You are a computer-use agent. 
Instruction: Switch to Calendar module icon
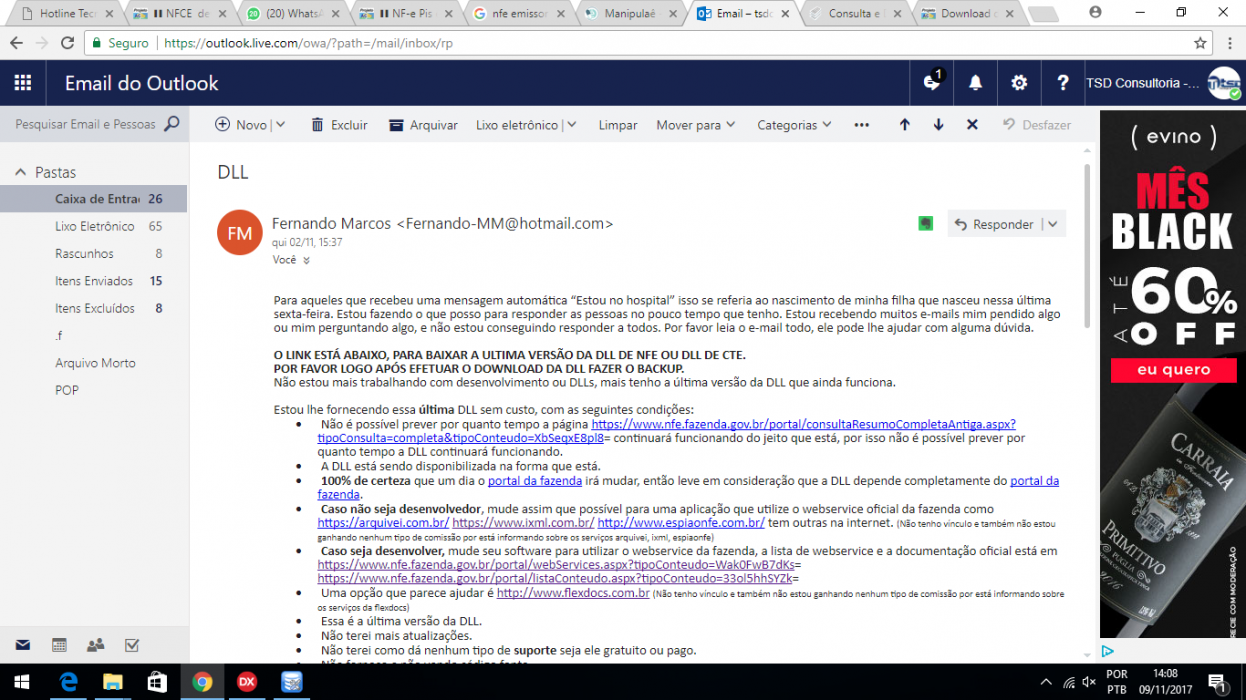(x=59, y=645)
